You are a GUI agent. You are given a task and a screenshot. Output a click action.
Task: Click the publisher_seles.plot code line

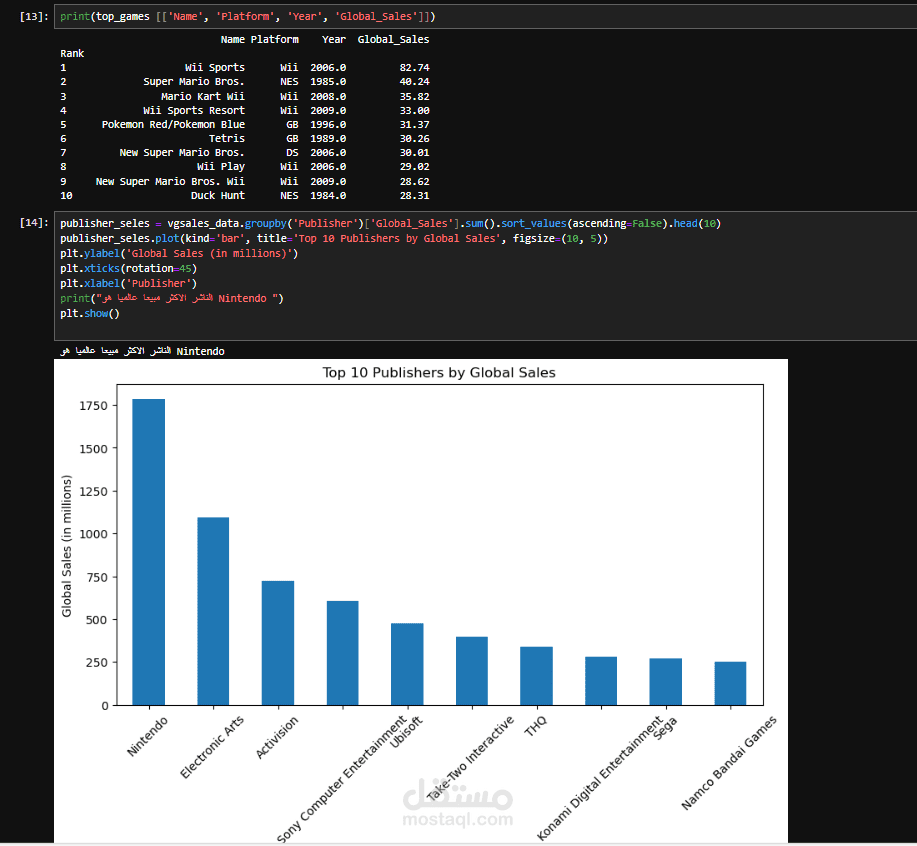334,239
